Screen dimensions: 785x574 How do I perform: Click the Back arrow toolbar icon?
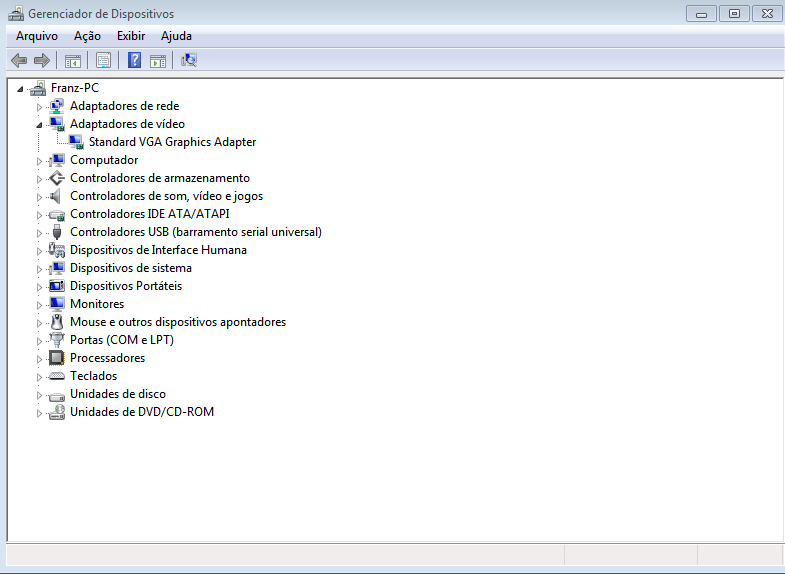tap(19, 61)
